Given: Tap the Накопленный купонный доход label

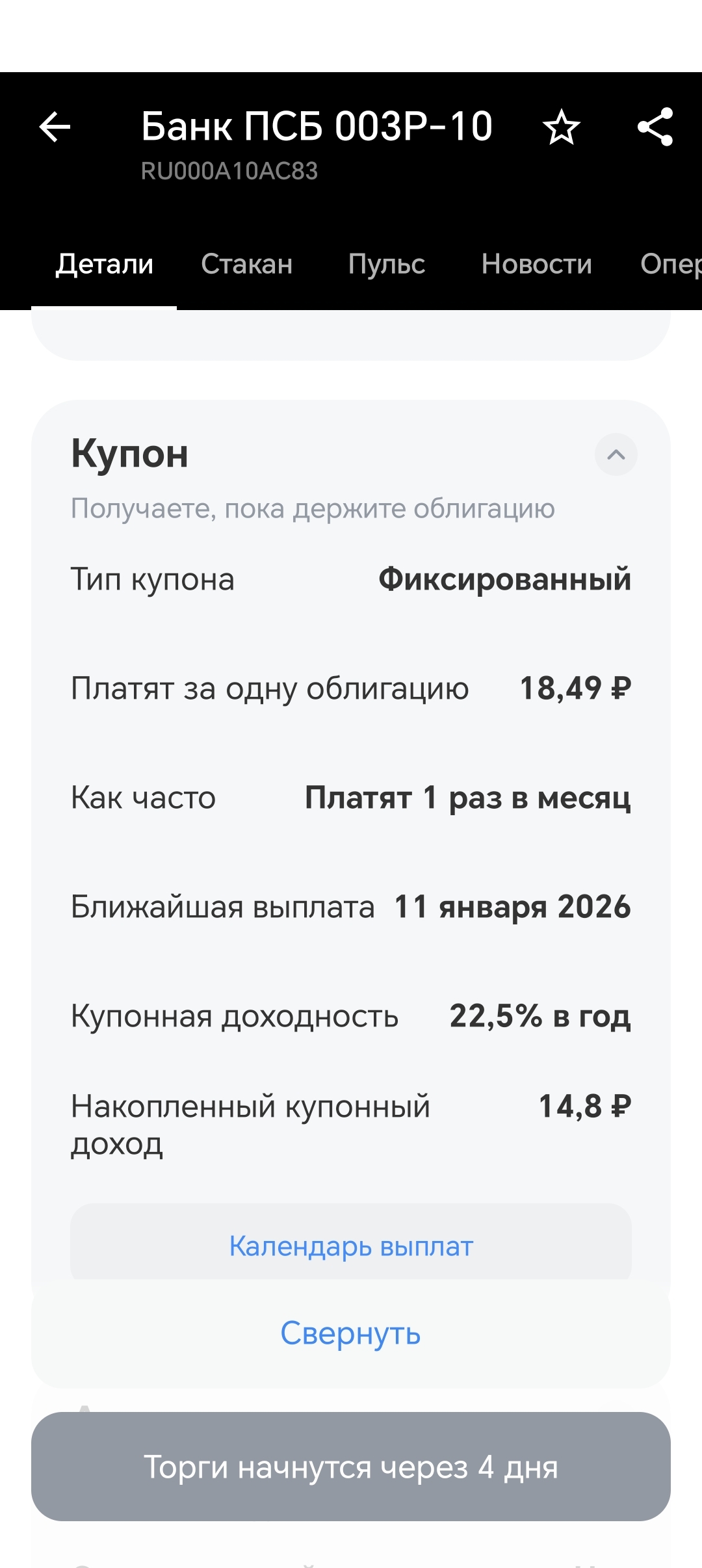Looking at the screenshot, I should 250,1125.
